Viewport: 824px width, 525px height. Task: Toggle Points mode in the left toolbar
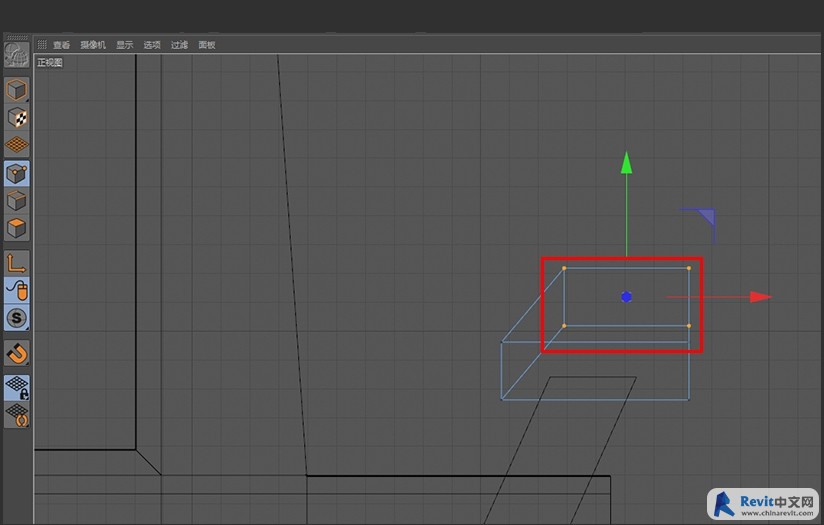pyautogui.click(x=16, y=173)
